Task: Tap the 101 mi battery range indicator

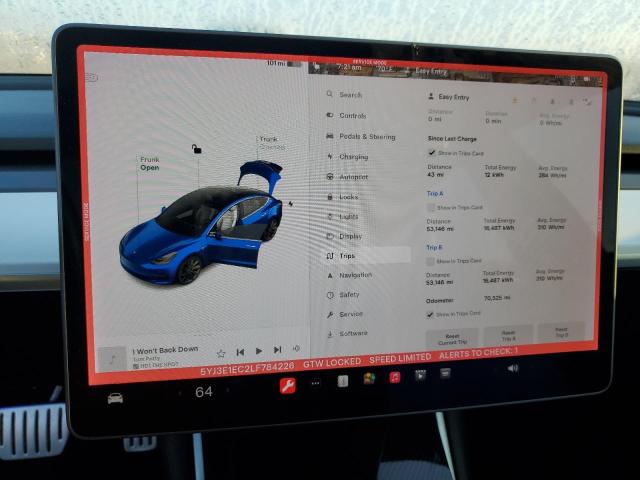Action: click(283, 64)
